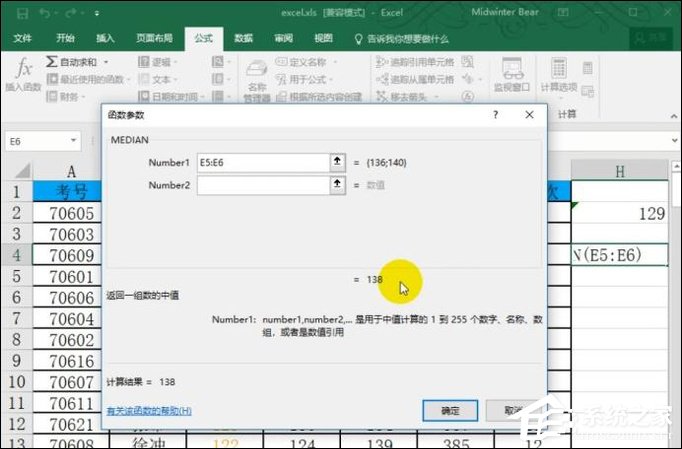Click the fx Insert Function icon (插入函数)
This screenshot has height=449, width=682.
pyautogui.click(x=23, y=74)
